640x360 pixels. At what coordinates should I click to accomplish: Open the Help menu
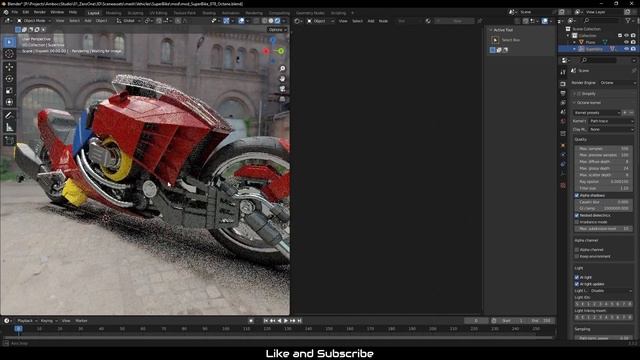(x=73, y=12)
